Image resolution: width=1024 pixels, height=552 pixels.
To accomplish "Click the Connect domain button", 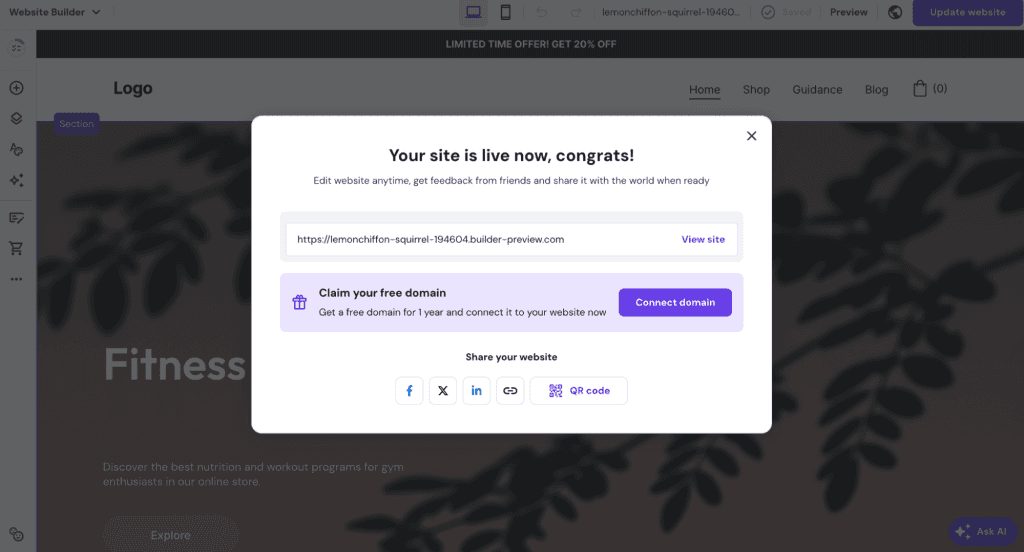I will [675, 302].
